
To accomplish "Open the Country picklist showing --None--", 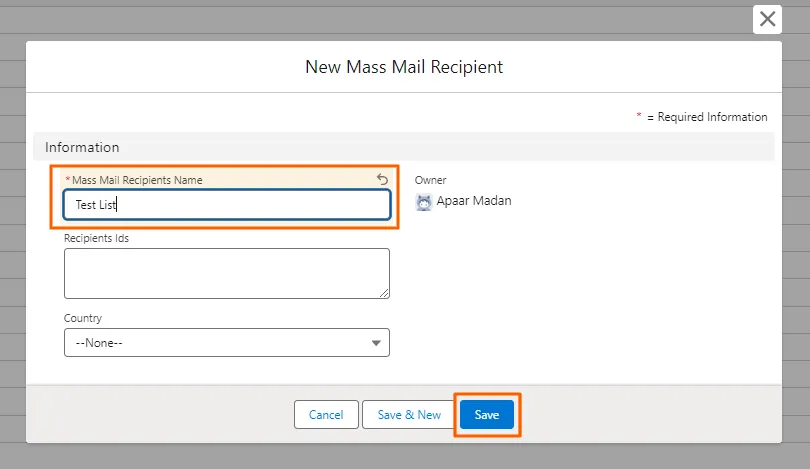I will [x=226, y=343].
